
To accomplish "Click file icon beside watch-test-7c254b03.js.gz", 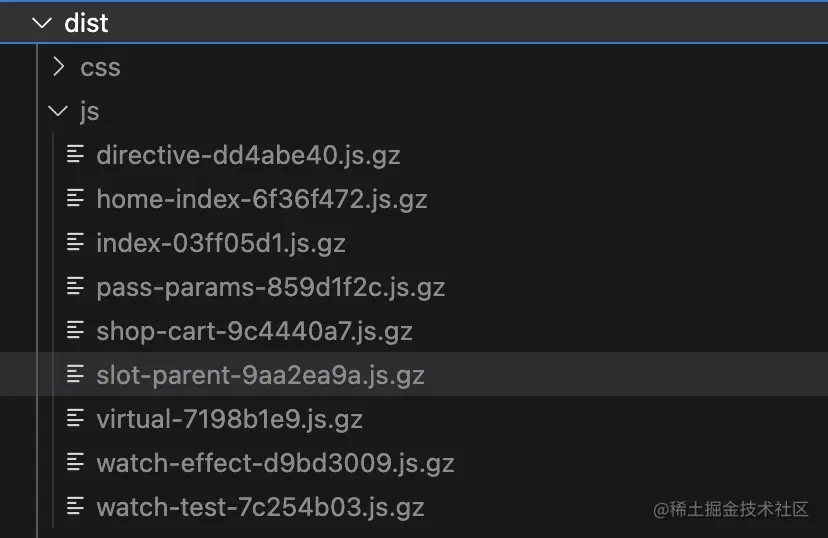I will tap(75, 506).
